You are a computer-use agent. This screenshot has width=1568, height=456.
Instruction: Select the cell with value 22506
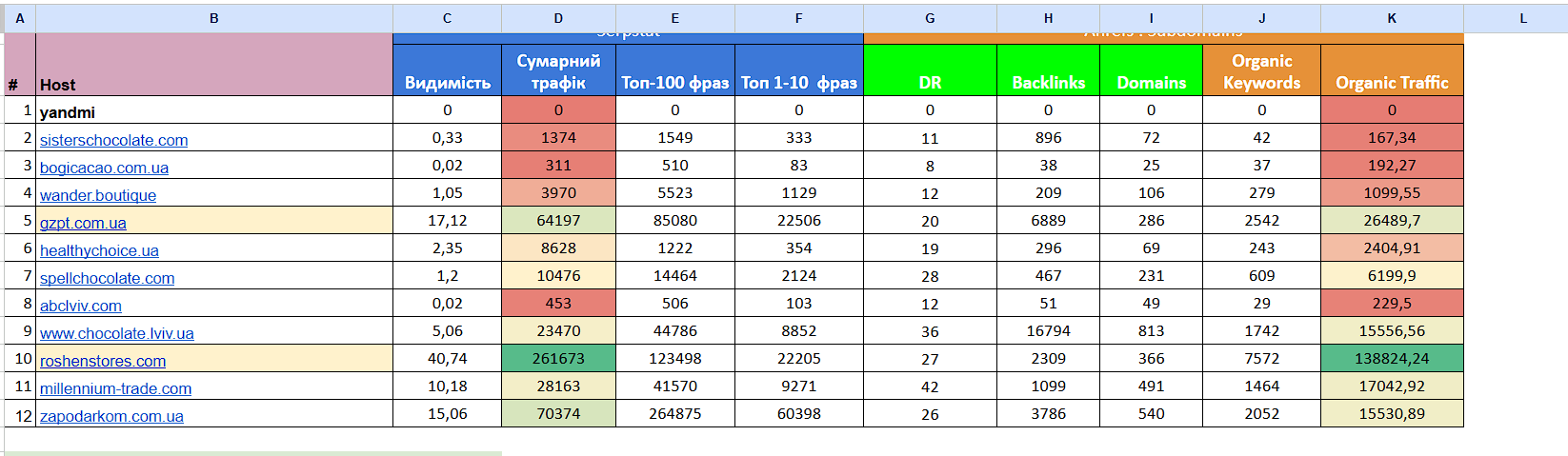[799, 221]
